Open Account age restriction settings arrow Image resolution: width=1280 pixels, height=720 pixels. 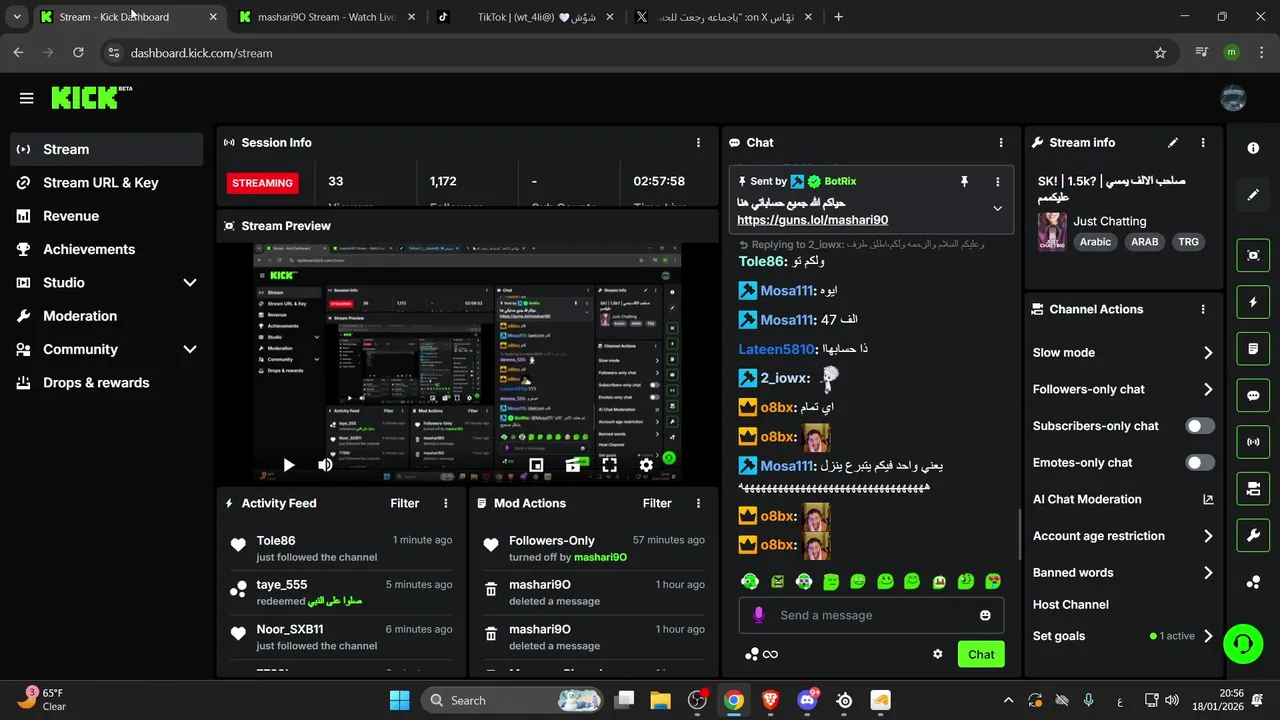coord(1208,537)
